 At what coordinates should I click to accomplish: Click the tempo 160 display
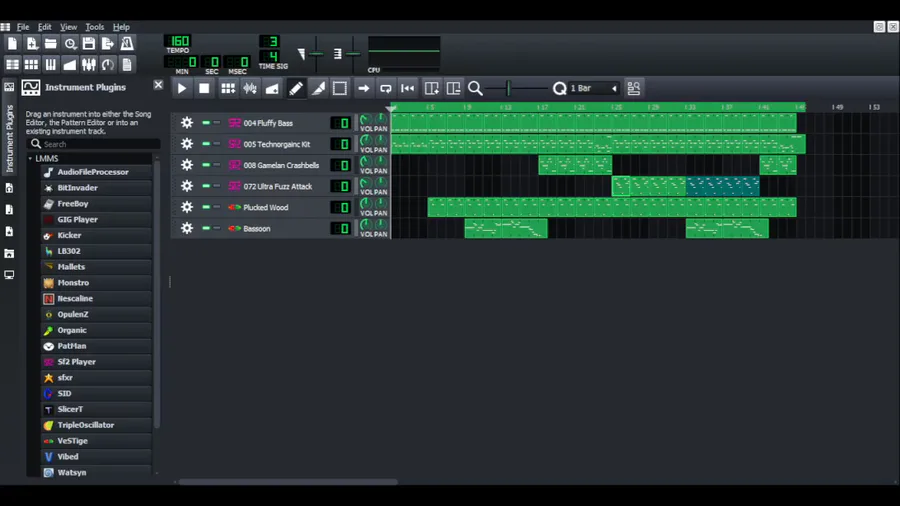178,41
